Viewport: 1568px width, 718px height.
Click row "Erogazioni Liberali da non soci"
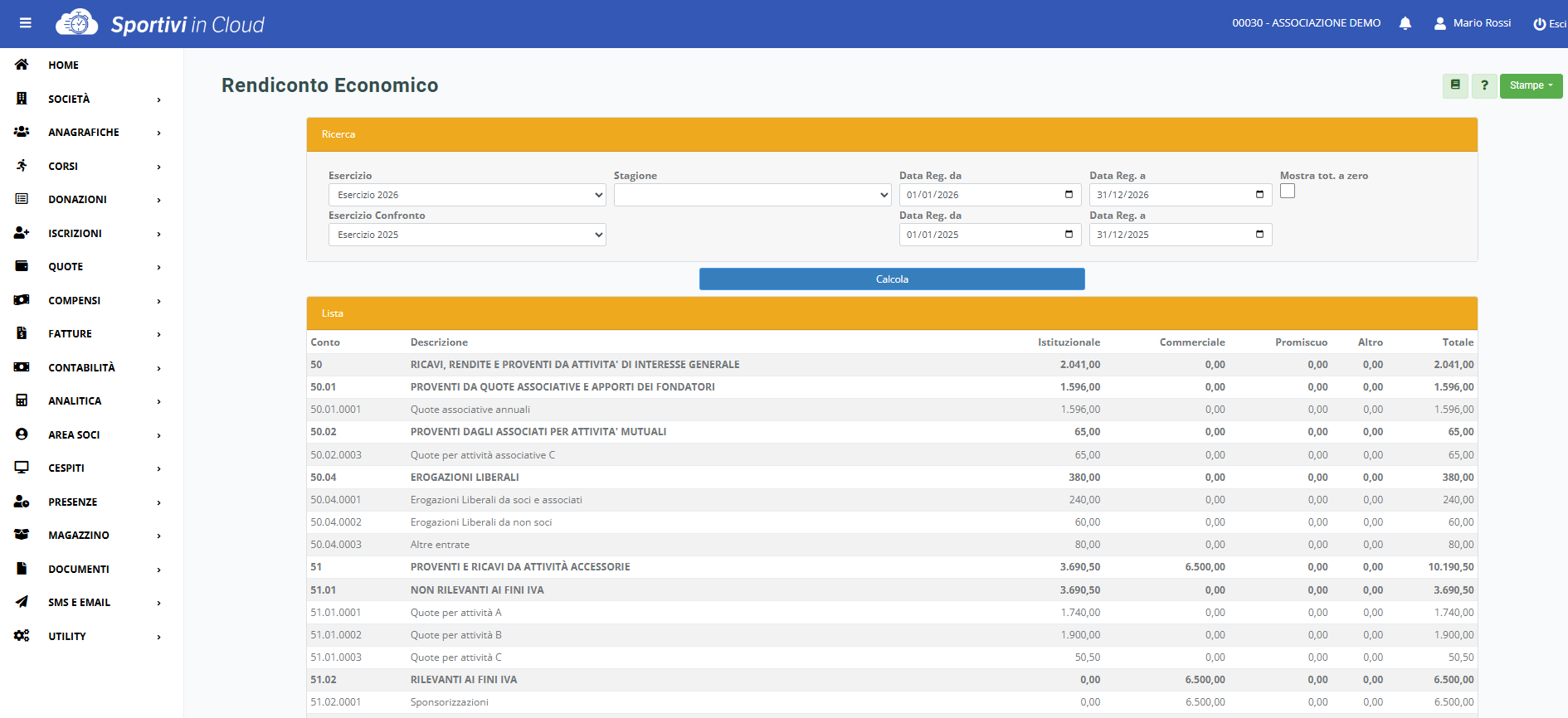pyautogui.click(x=892, y=522)
